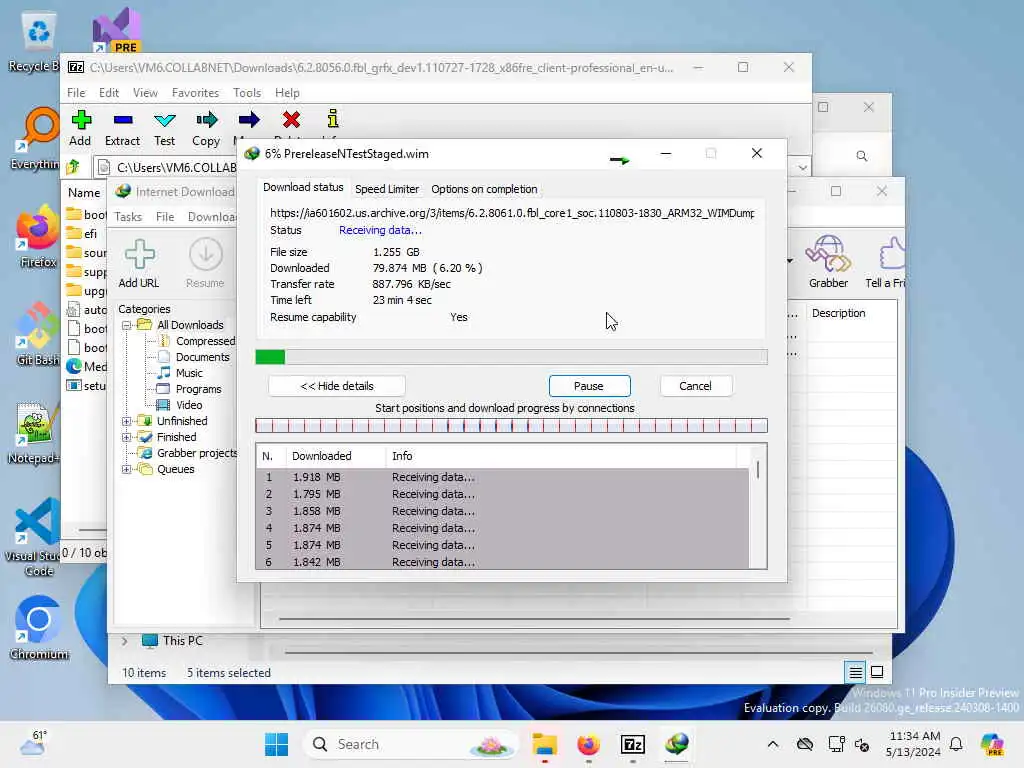Image resolution: width=1024 pixels, height=768 pixels.
Task: Click the download progress bar
Action: [511, 357]
